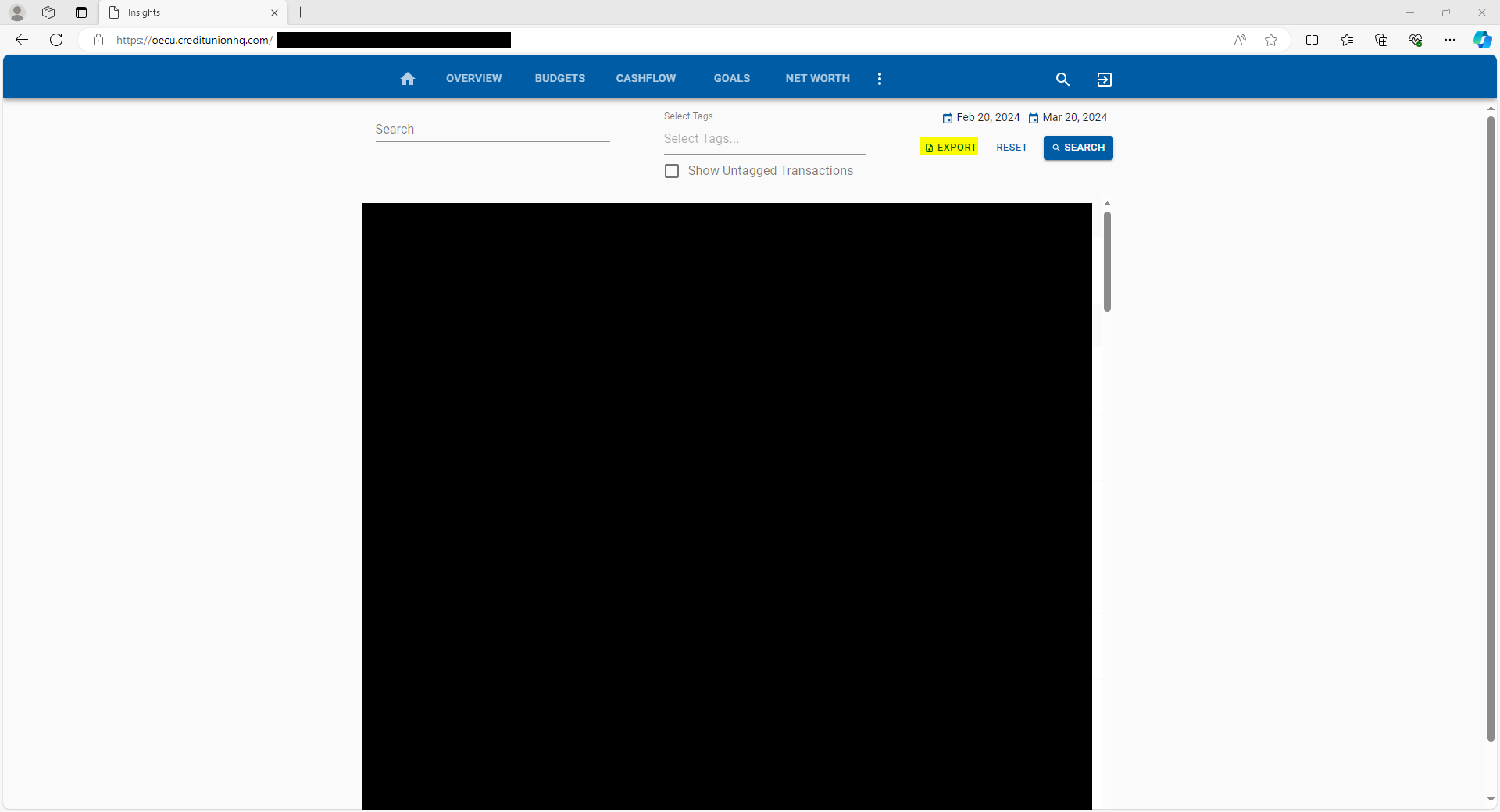Click the RESET link
Viewport: 1500px width, 812px height.
[1011, 148]
